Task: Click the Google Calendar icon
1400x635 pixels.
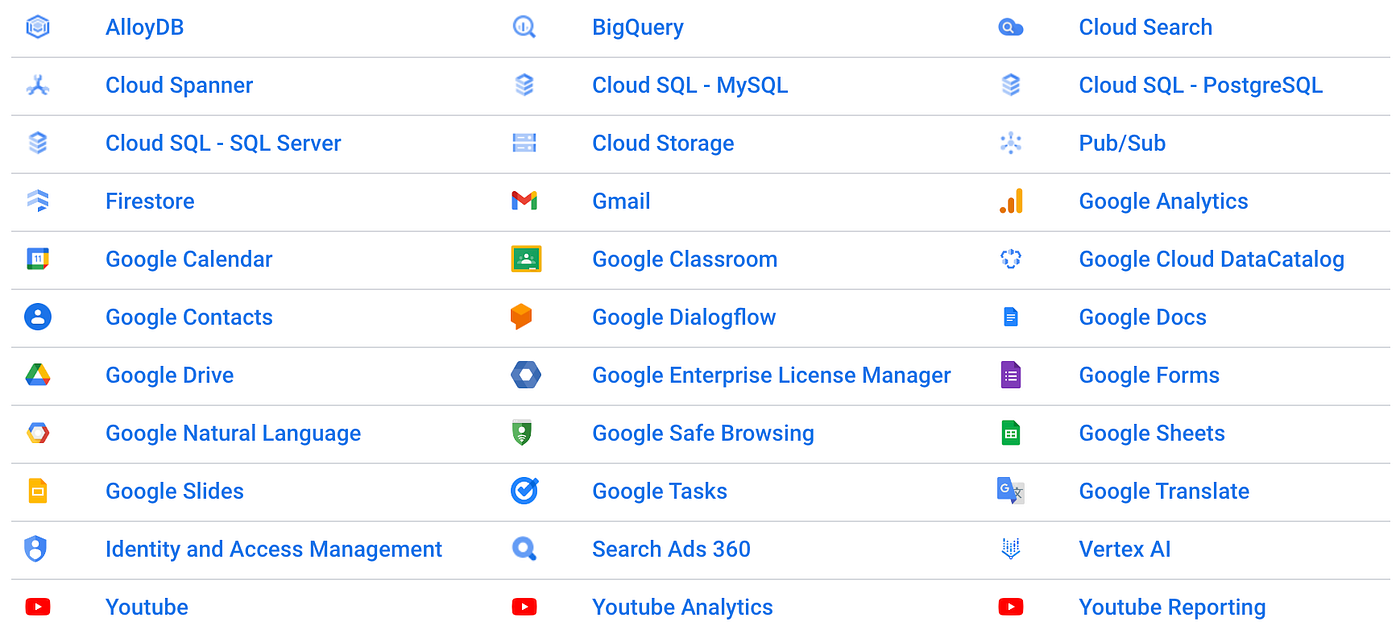Action: [38, 259]
